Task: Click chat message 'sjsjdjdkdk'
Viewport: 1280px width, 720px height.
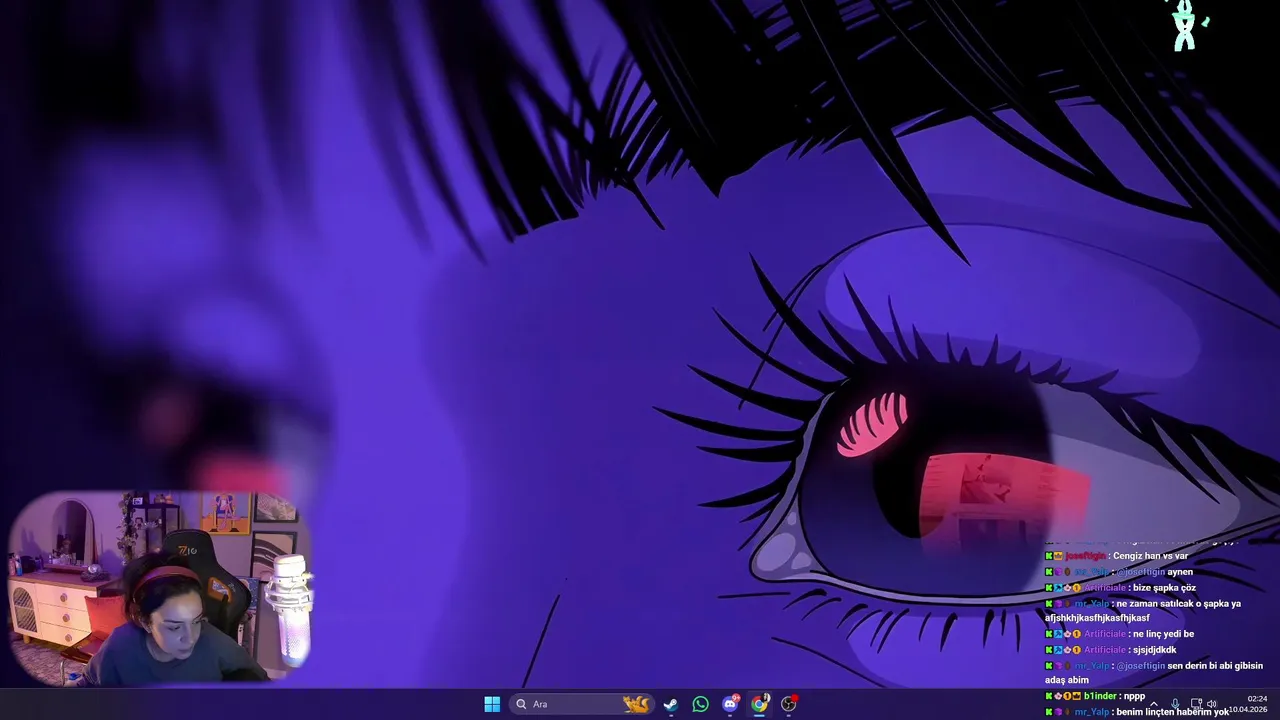Action: pyautogui.click(x=1155, y=650)
